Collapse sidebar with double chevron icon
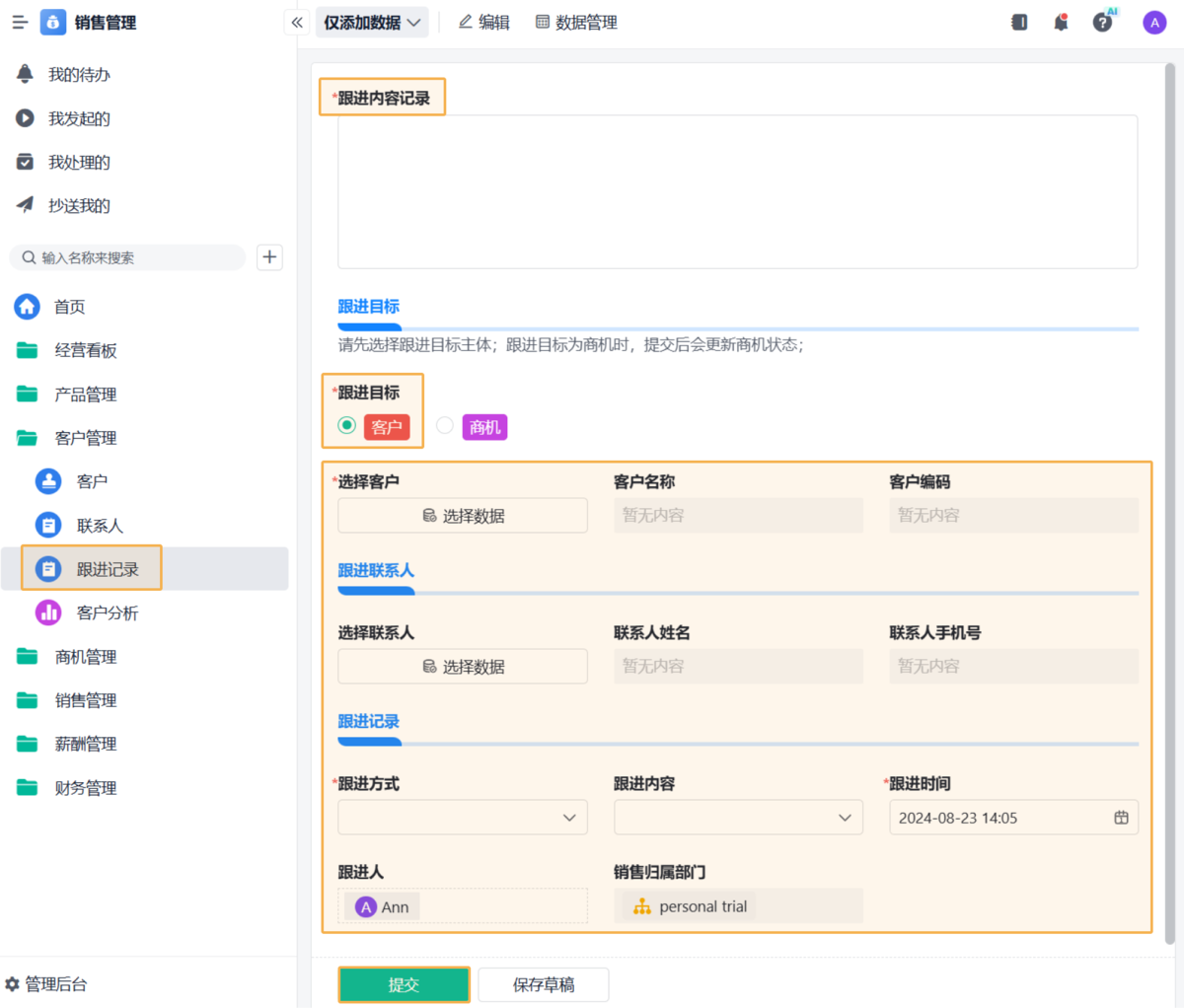1184x1008 pixels. pos(297,23)
